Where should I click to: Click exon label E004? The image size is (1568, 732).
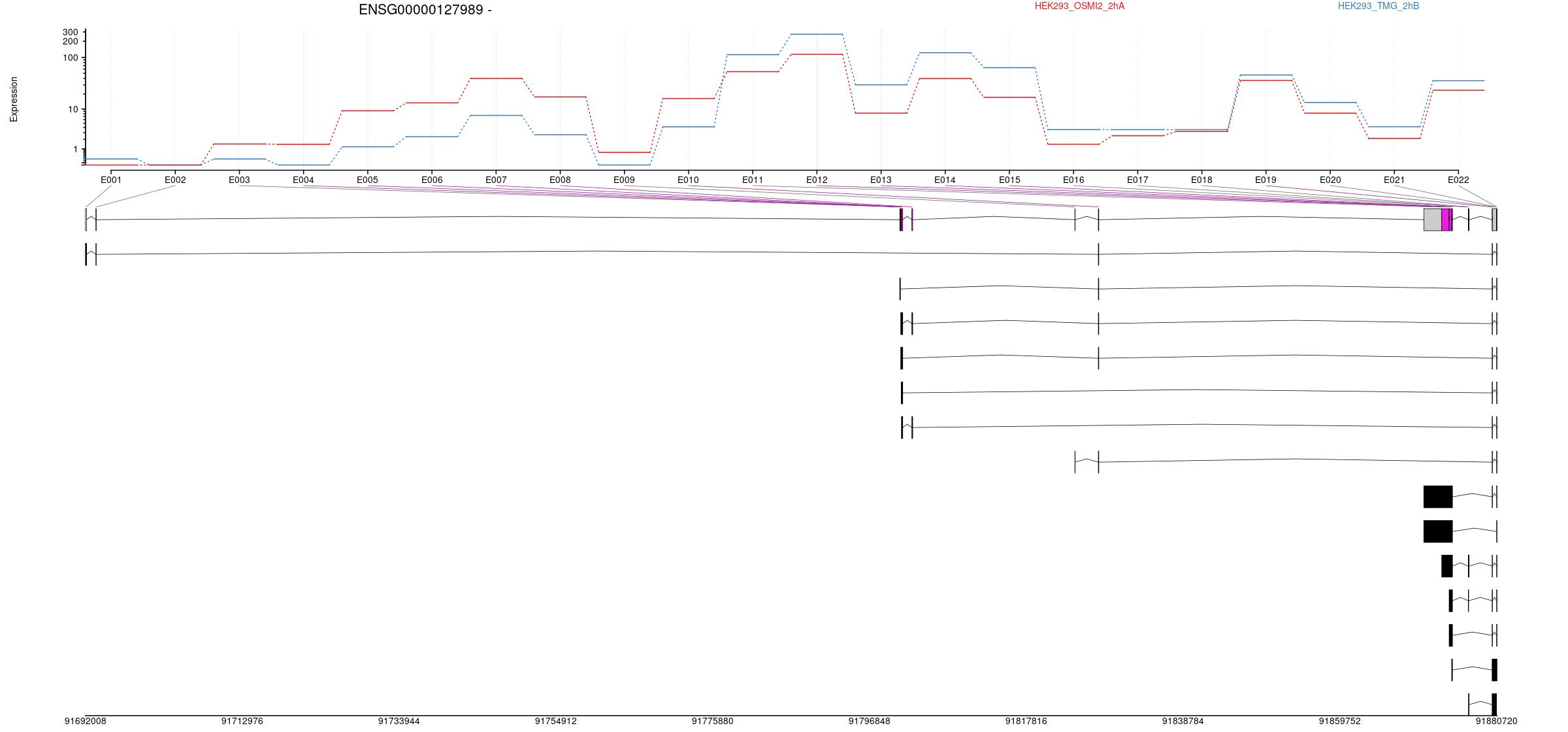coord(303,180)
